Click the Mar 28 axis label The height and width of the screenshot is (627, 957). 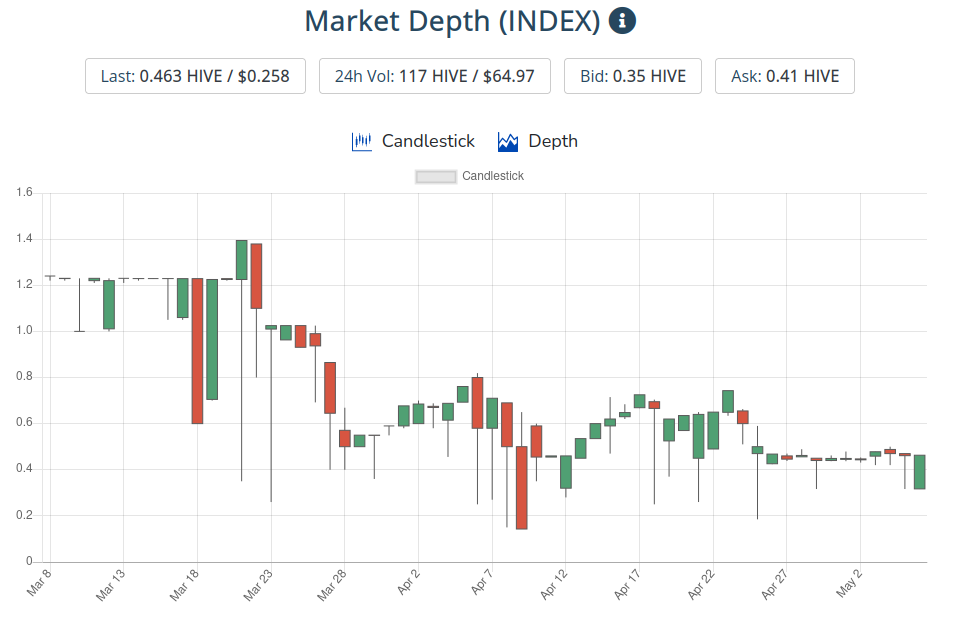332,585
